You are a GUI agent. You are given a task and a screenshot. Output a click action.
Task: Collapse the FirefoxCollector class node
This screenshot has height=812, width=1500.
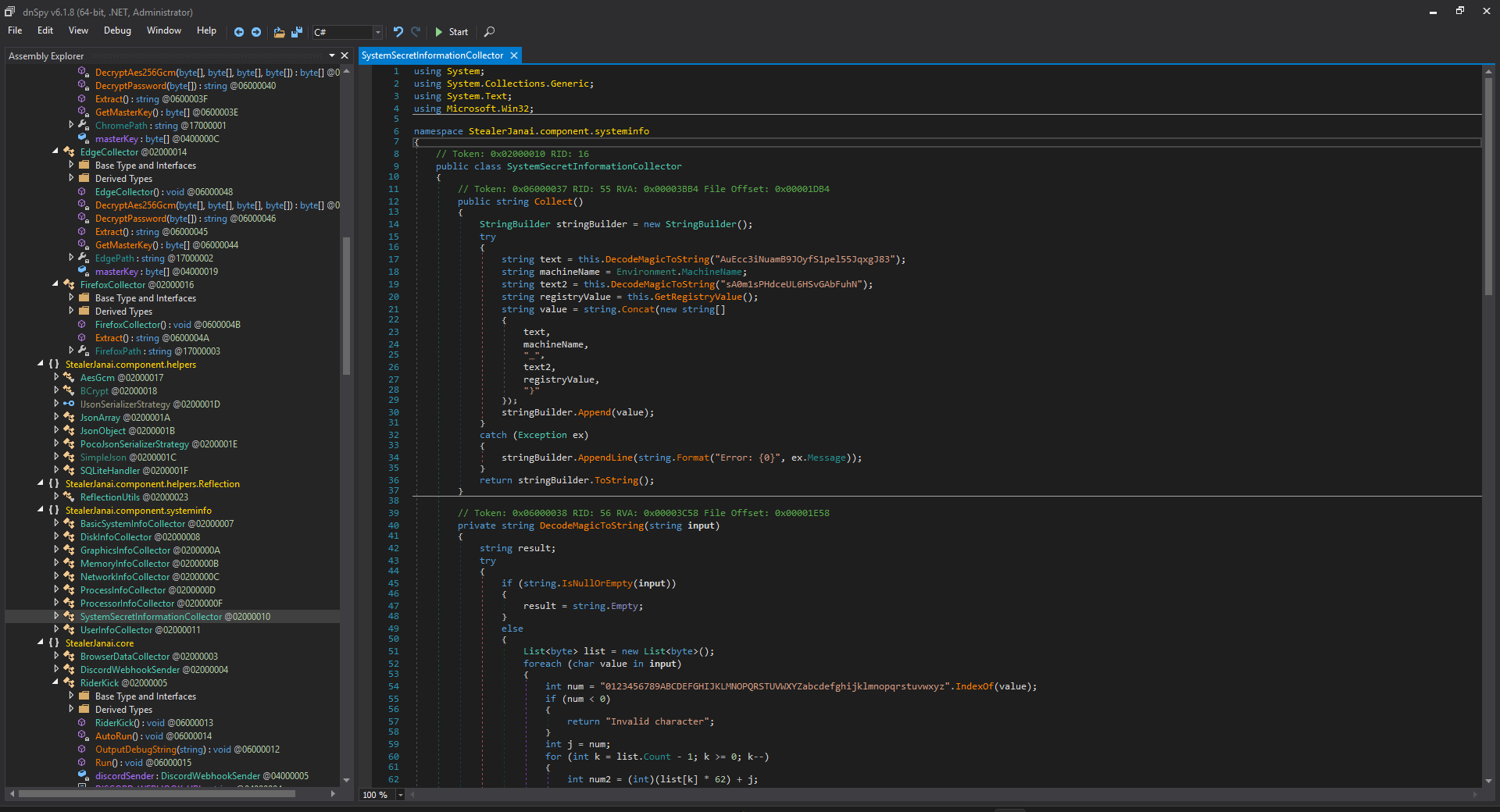55,284
